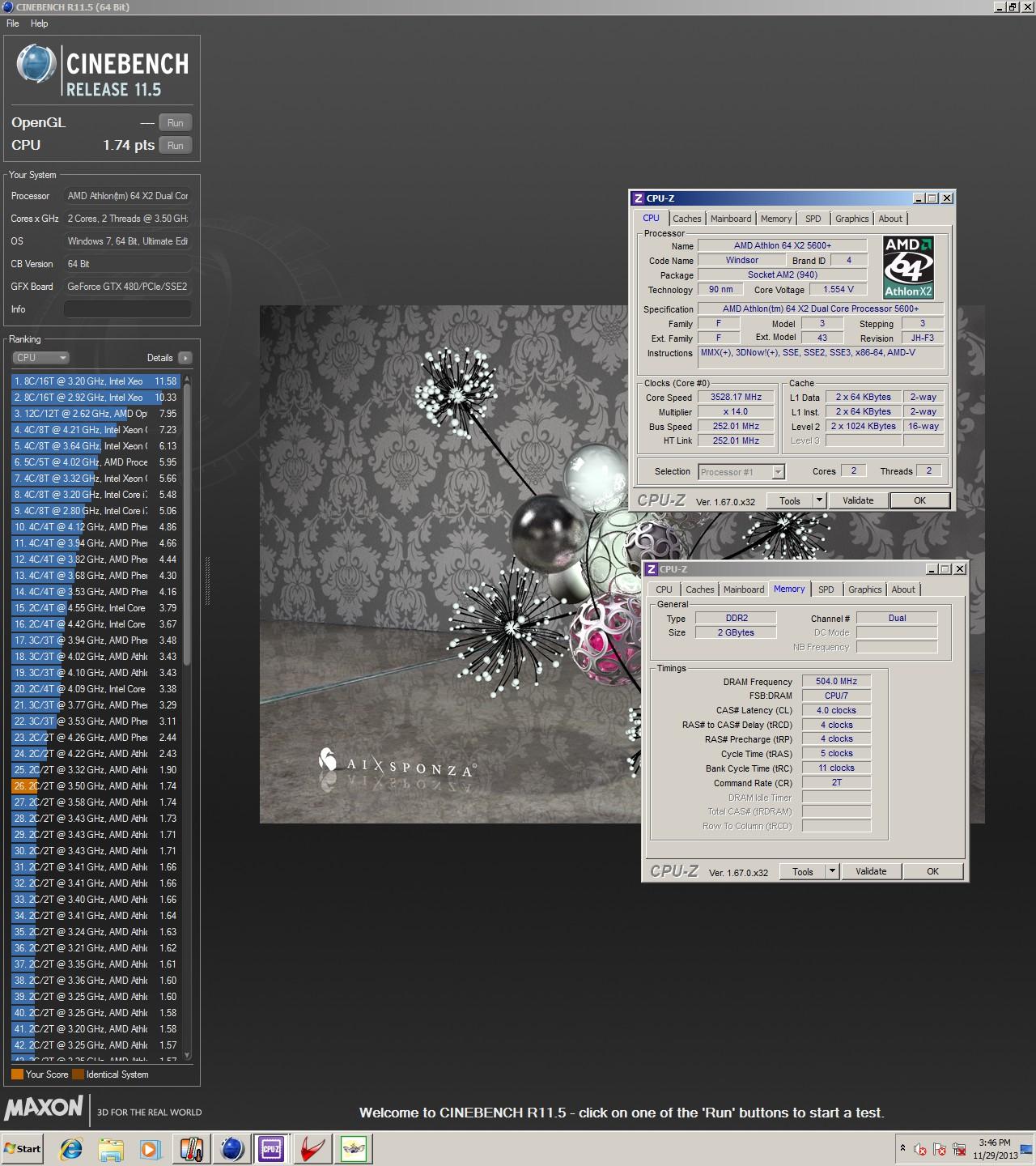Image resolution: width=1036 pixels, height=1166 pixels.
Task: Click OK in lower CPU-Z window
Action: click(x=932, y=872)
